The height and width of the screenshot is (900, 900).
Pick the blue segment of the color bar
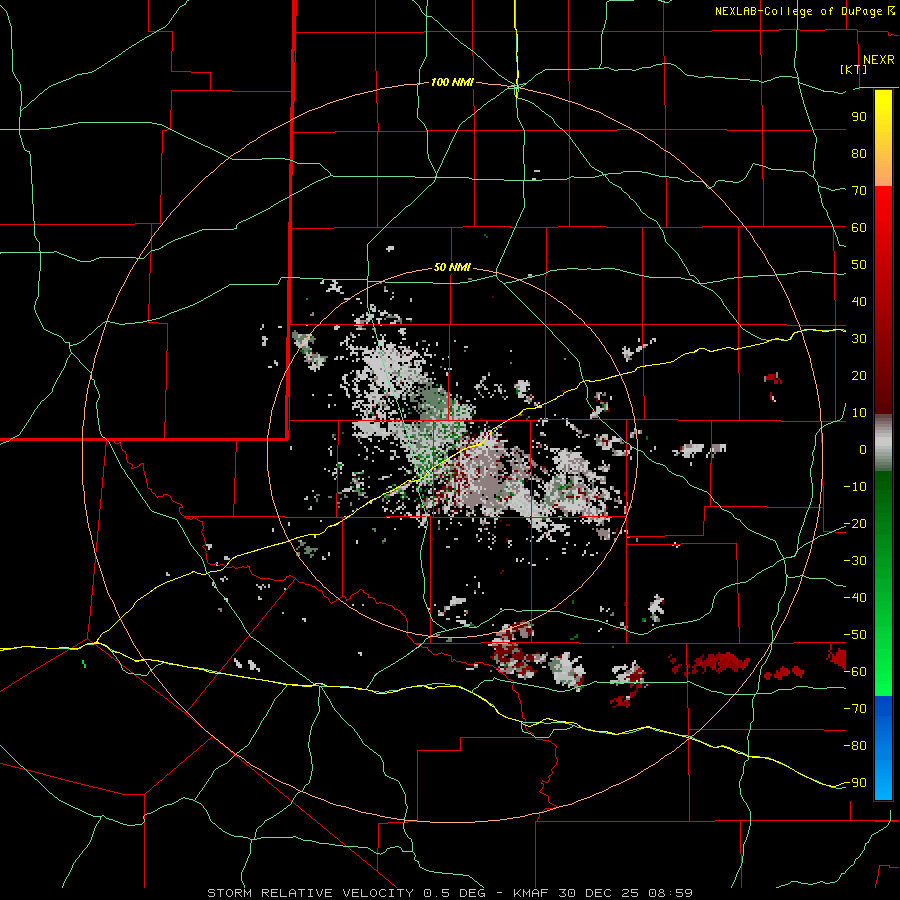(883, 748)
